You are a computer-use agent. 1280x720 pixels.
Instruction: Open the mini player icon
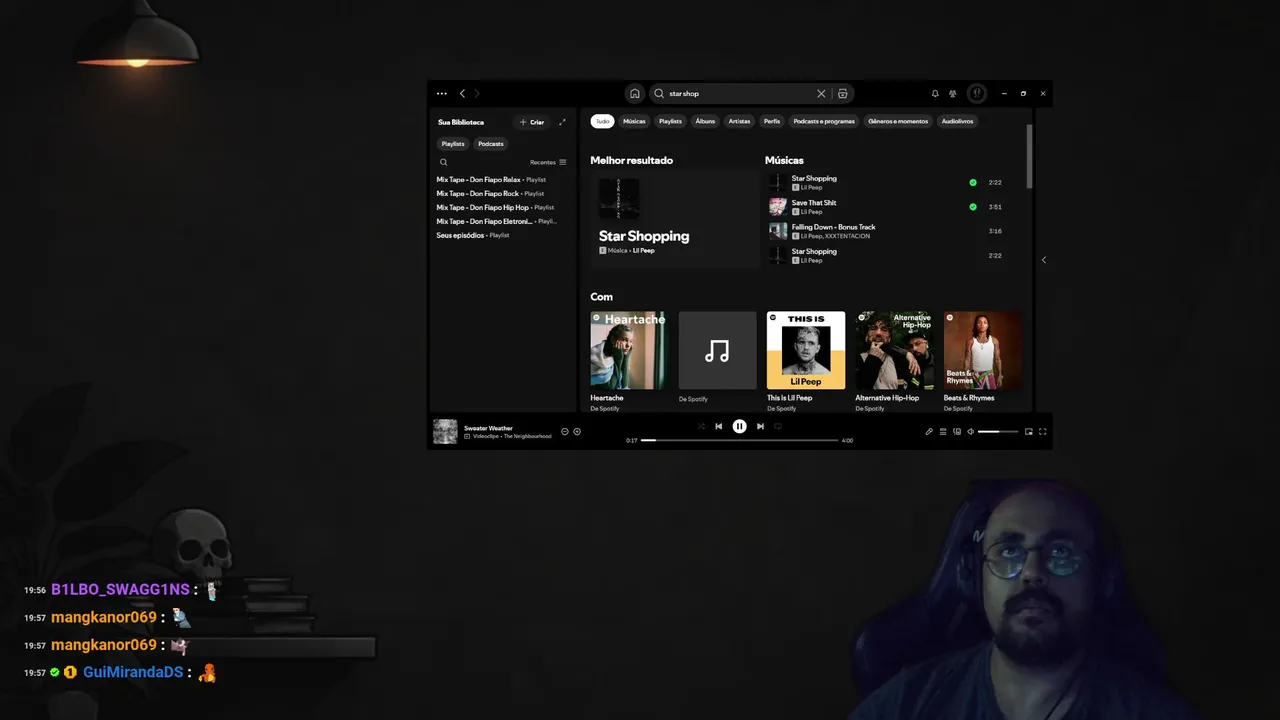click(x=1029, y=431)
